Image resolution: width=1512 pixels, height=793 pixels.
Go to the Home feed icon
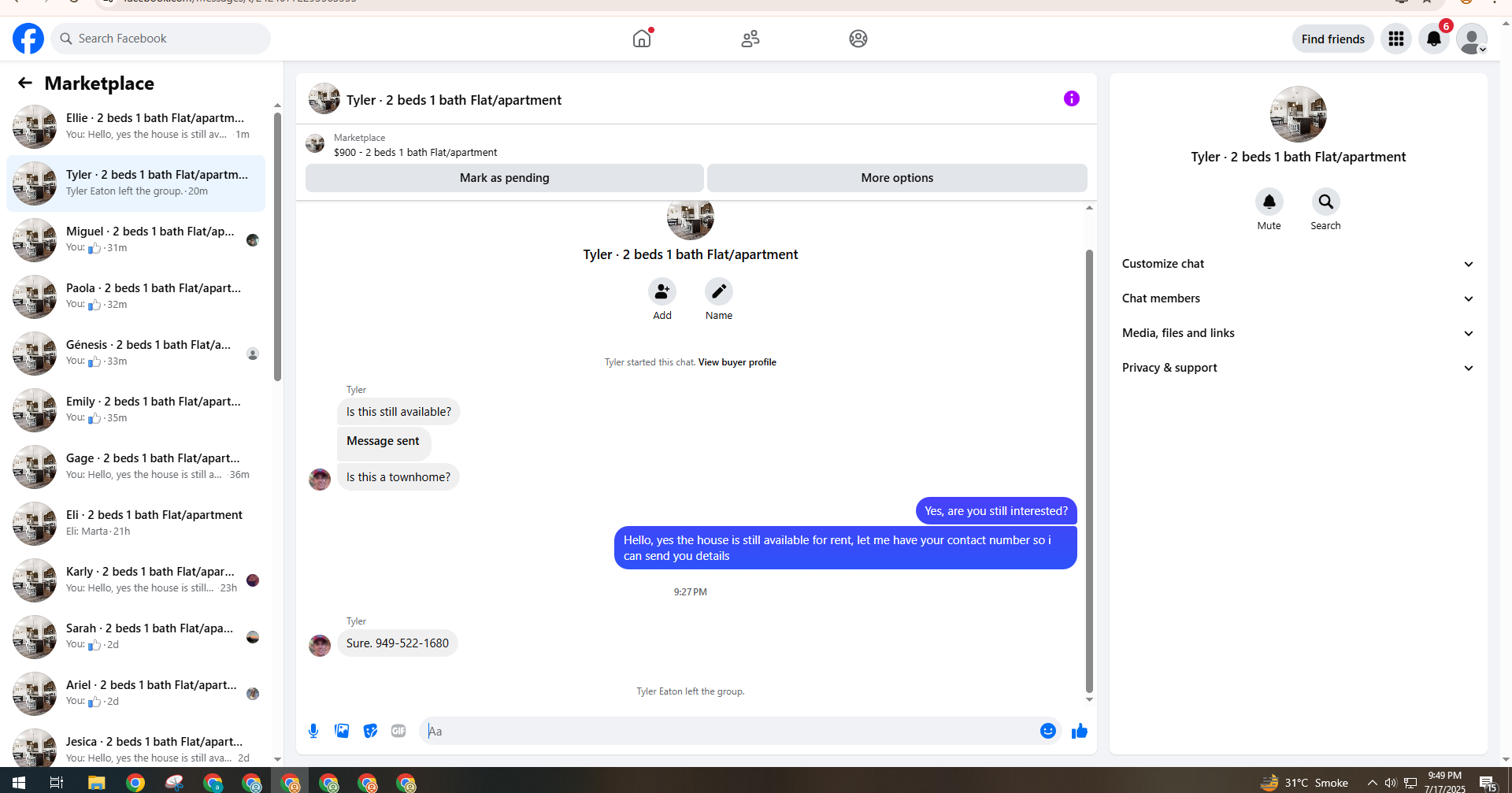[642, 39]
